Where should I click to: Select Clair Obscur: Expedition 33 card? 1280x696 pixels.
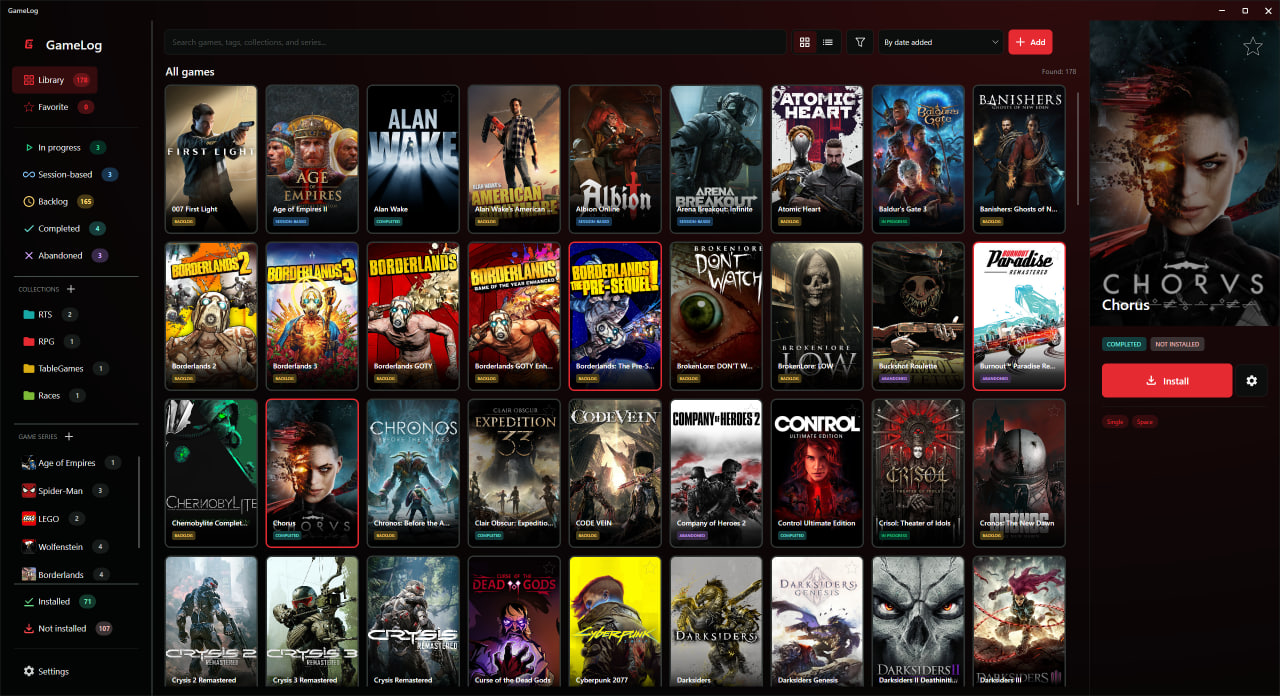[x=514, y=473]
